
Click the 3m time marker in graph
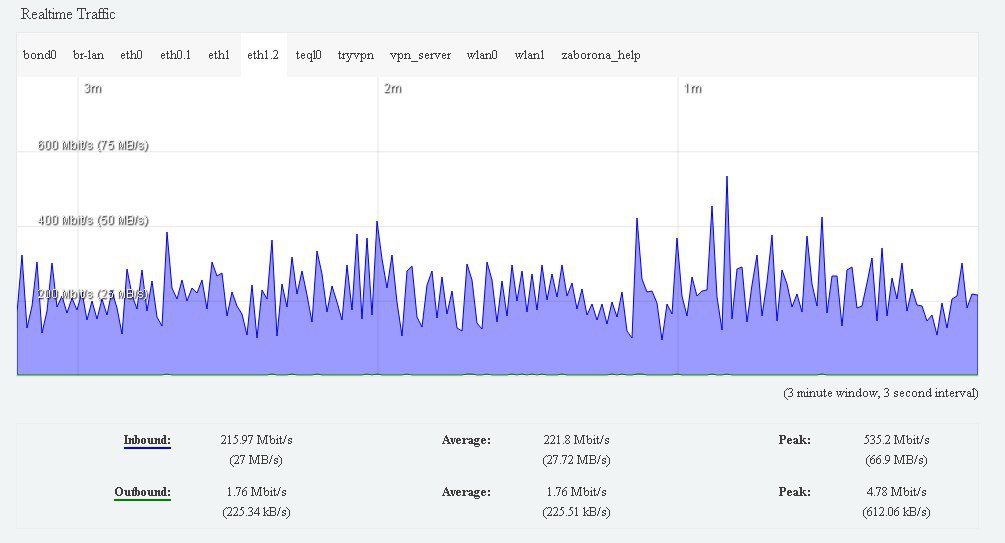pos(93,88)
